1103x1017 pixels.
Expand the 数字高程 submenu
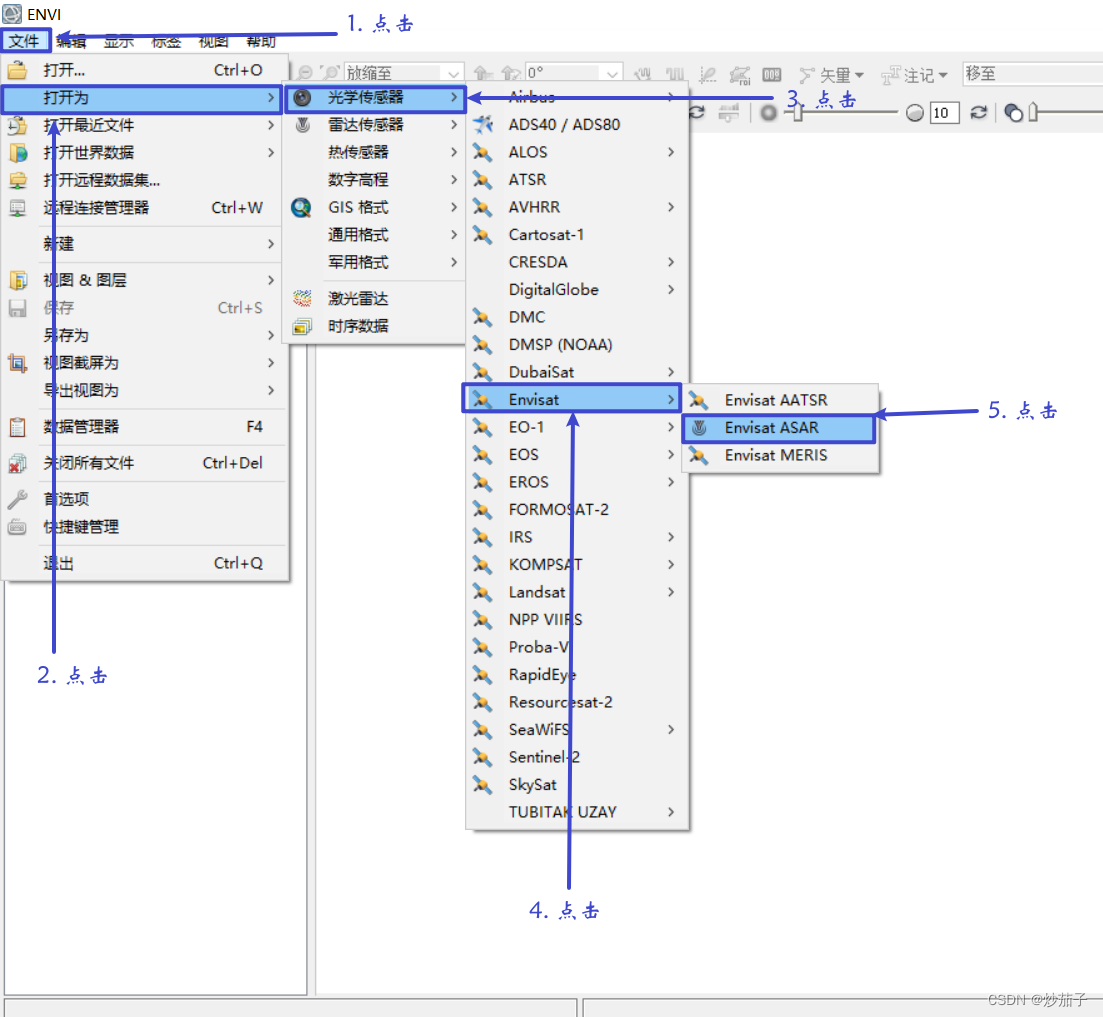pos(454,180)
